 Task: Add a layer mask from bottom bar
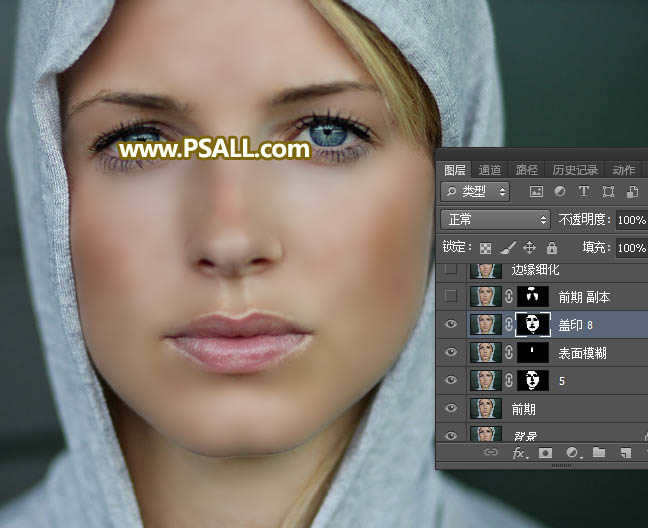click(546, 453)
